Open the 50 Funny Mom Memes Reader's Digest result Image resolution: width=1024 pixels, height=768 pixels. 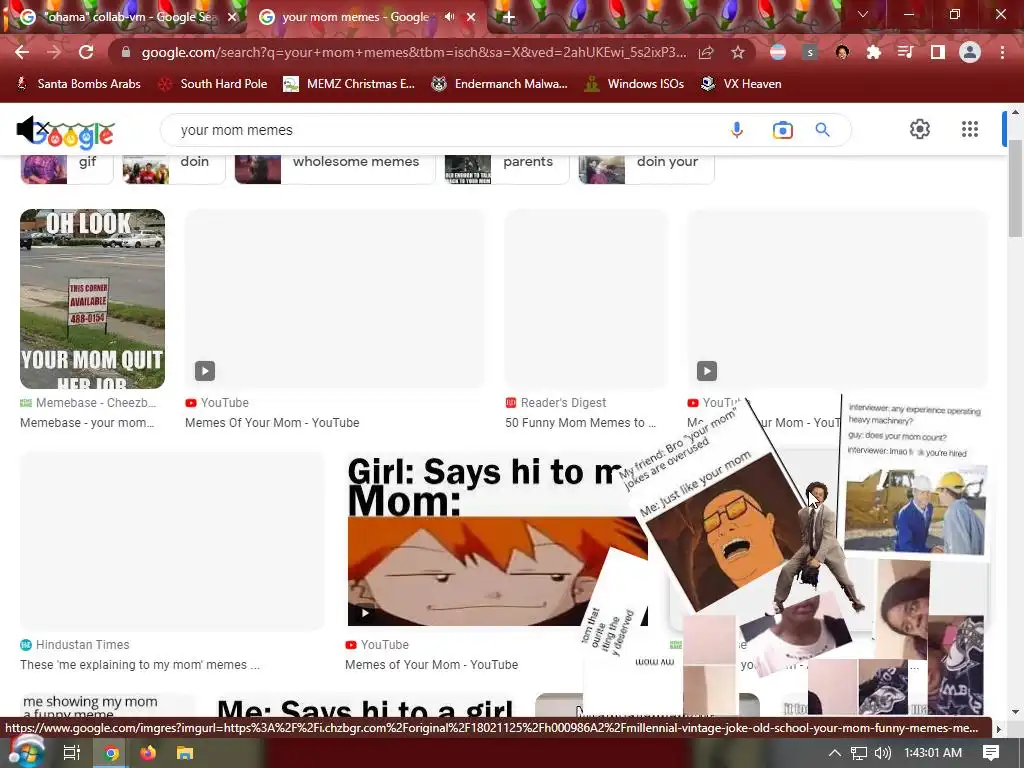pyautogui.click(x=586, y=298)
